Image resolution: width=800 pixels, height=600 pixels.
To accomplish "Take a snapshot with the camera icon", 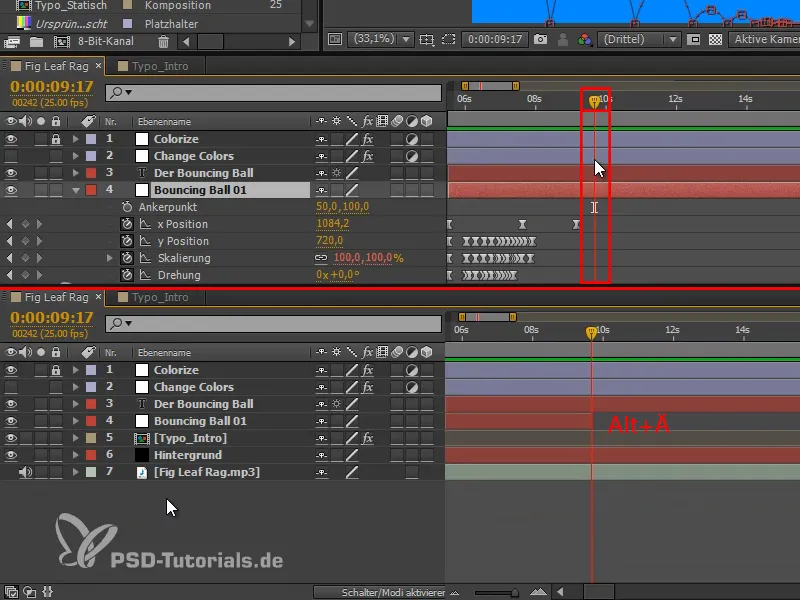I will tap(540, 39).
